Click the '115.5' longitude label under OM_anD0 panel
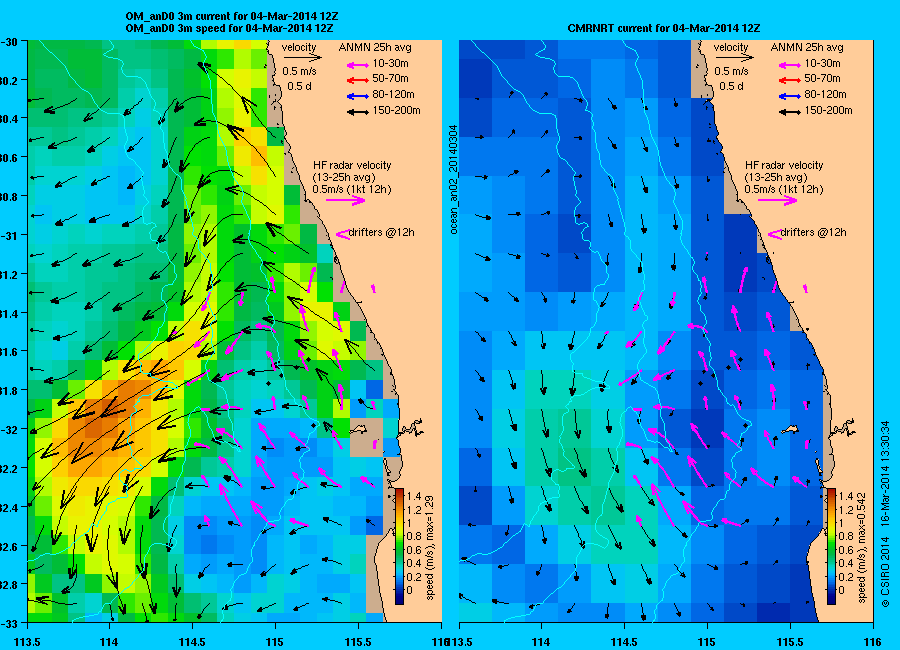 (358, 641)
